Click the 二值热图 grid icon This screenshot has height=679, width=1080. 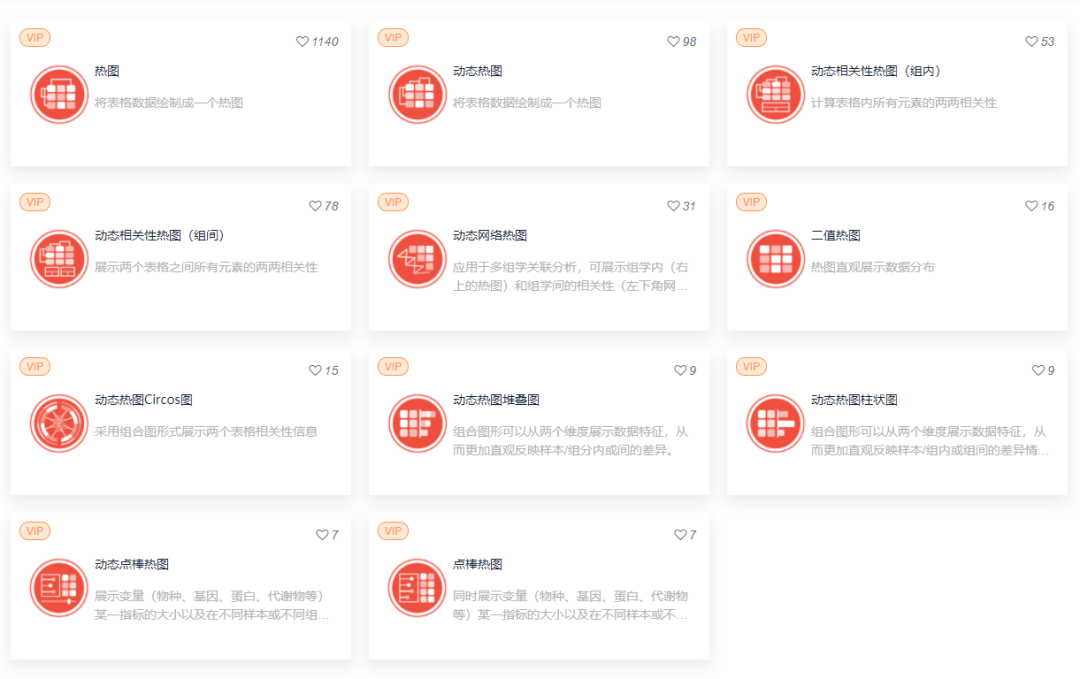[x=775, y=258]
